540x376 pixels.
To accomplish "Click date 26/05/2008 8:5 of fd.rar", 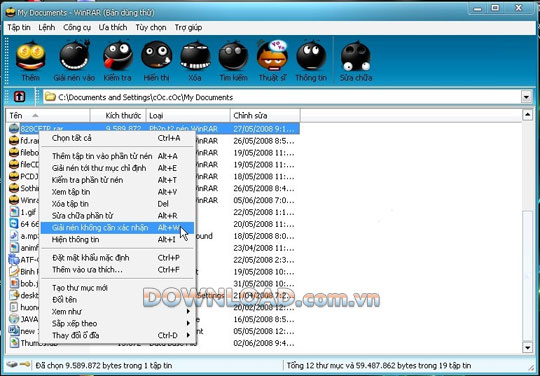I will click(264, 141).
